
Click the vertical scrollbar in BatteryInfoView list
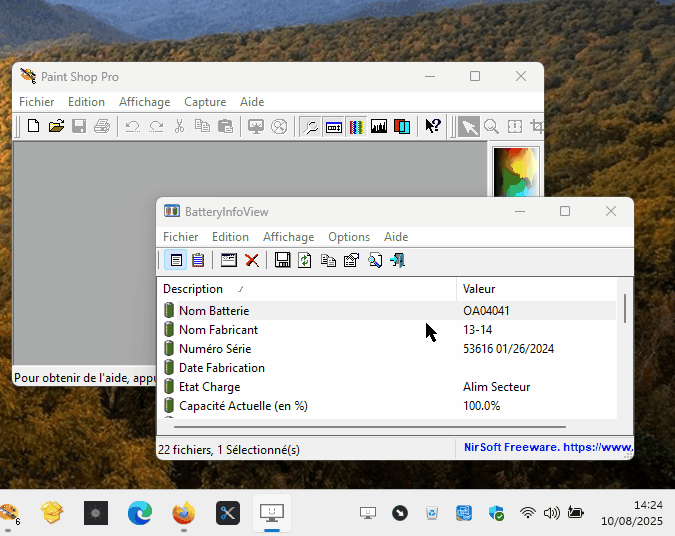pos(625,308)
